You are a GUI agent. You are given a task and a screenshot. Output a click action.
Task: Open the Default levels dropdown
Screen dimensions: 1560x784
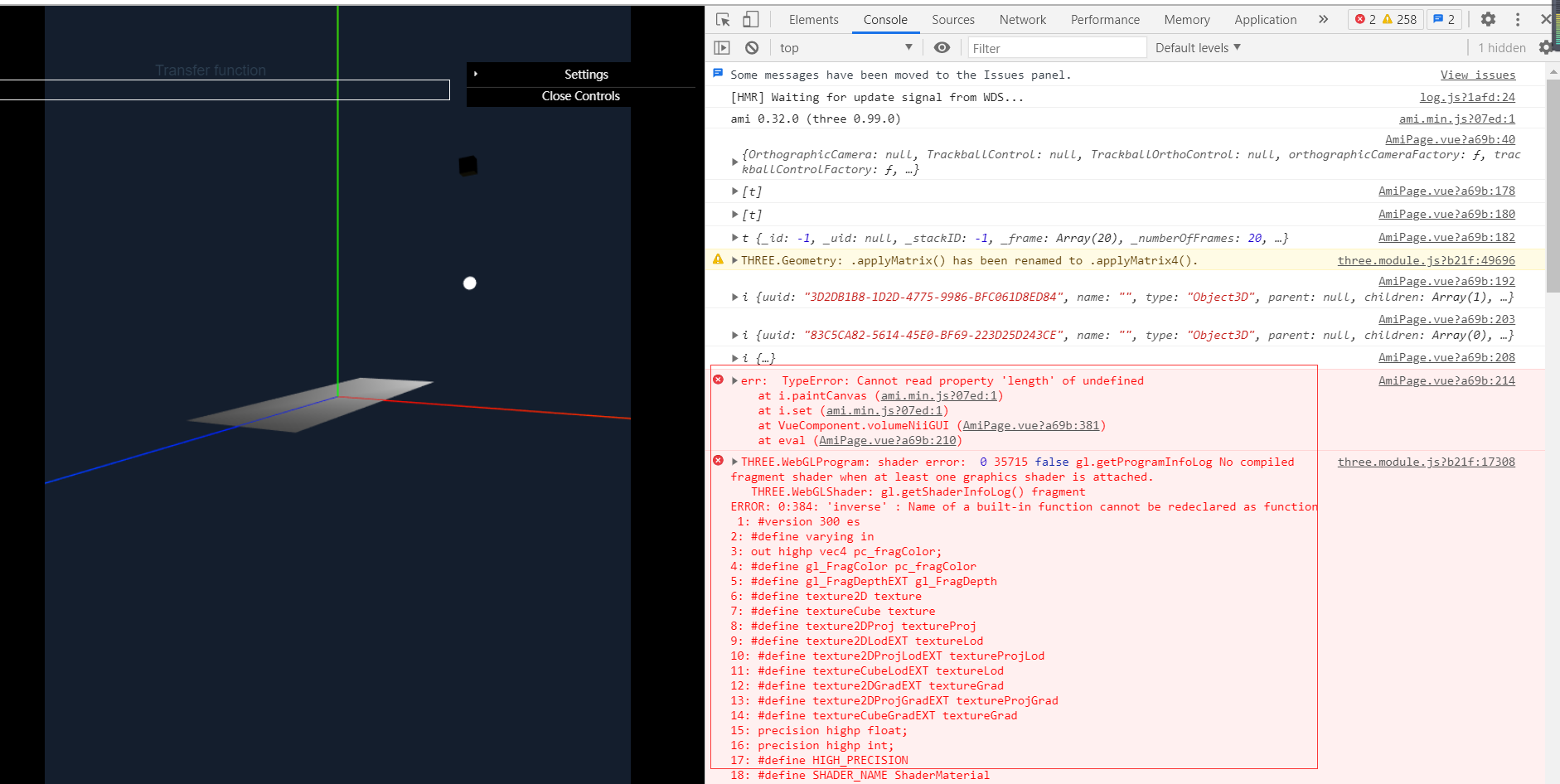click(1196, 47)
